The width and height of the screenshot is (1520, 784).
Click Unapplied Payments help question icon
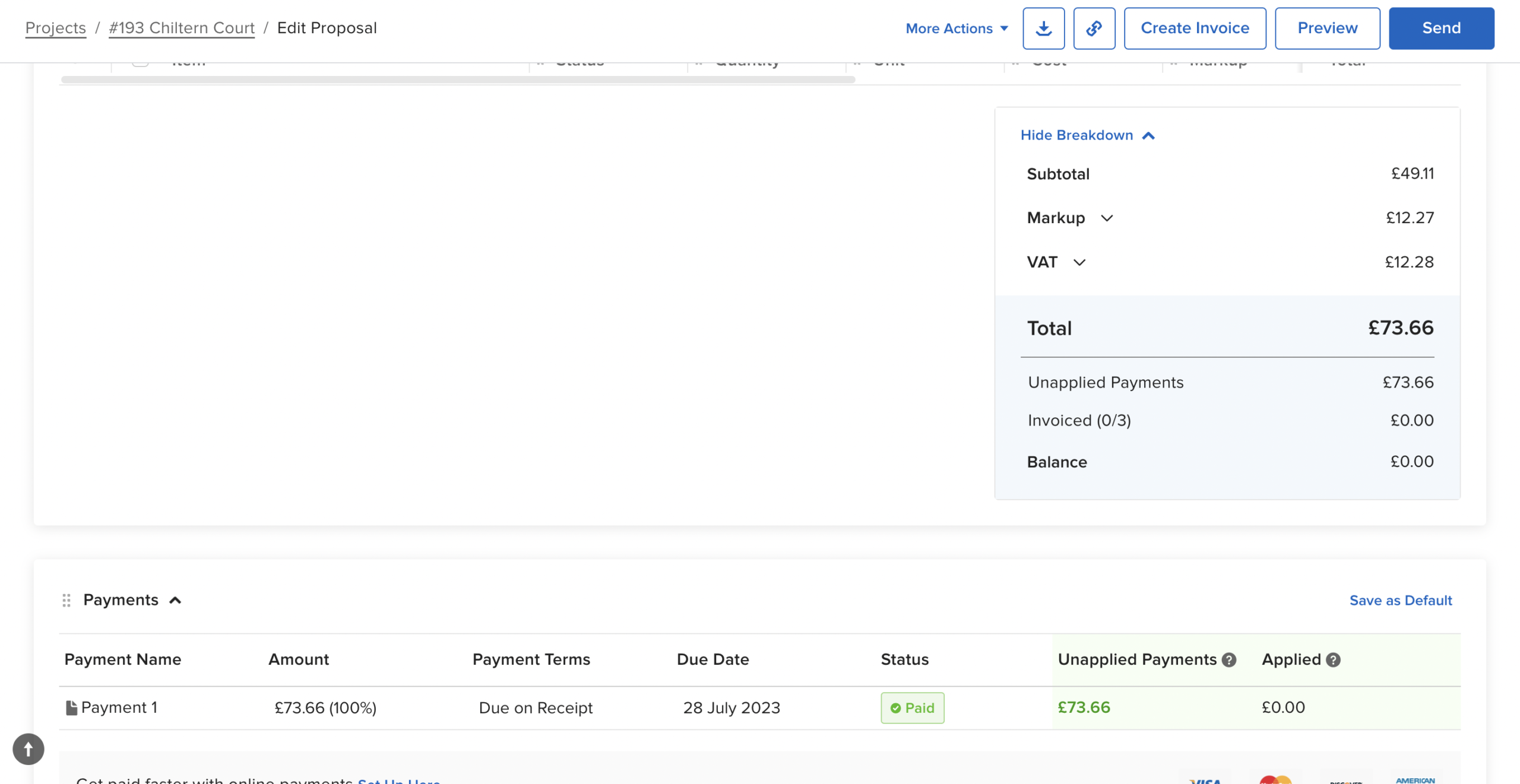pyautogui.click(x=1229, y=660)
